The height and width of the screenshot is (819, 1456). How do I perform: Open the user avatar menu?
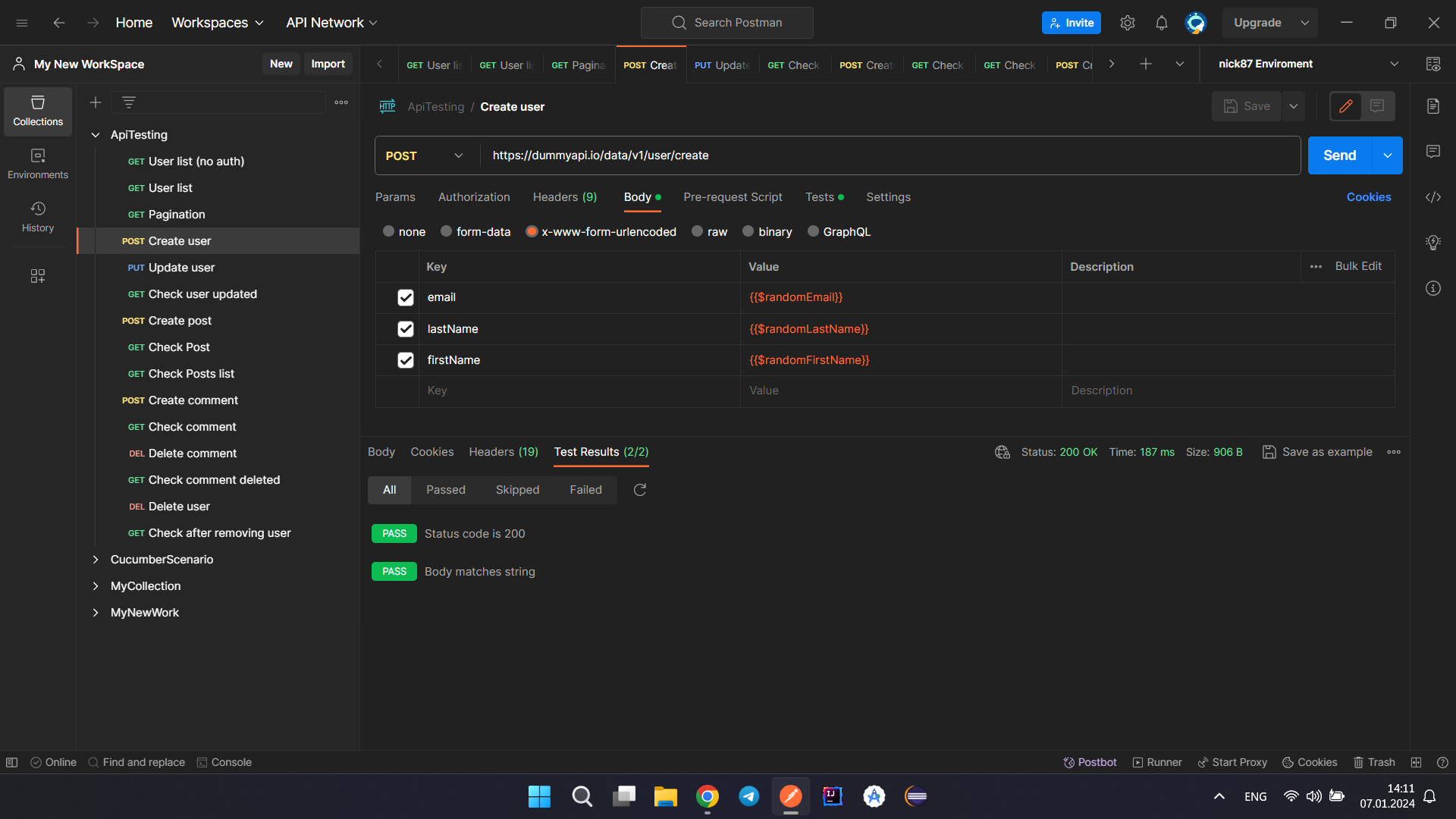(1196, 23)
